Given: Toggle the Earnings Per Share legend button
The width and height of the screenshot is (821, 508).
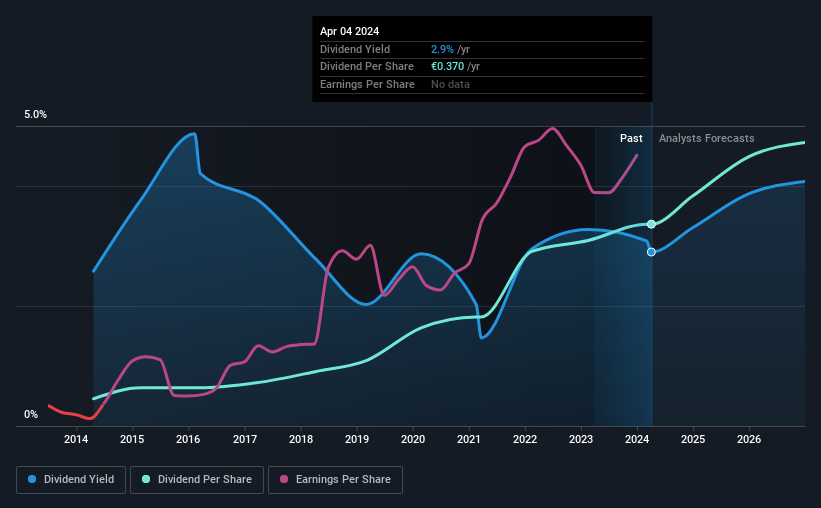Looking at the screenshot, I should [x=335, y=480].
